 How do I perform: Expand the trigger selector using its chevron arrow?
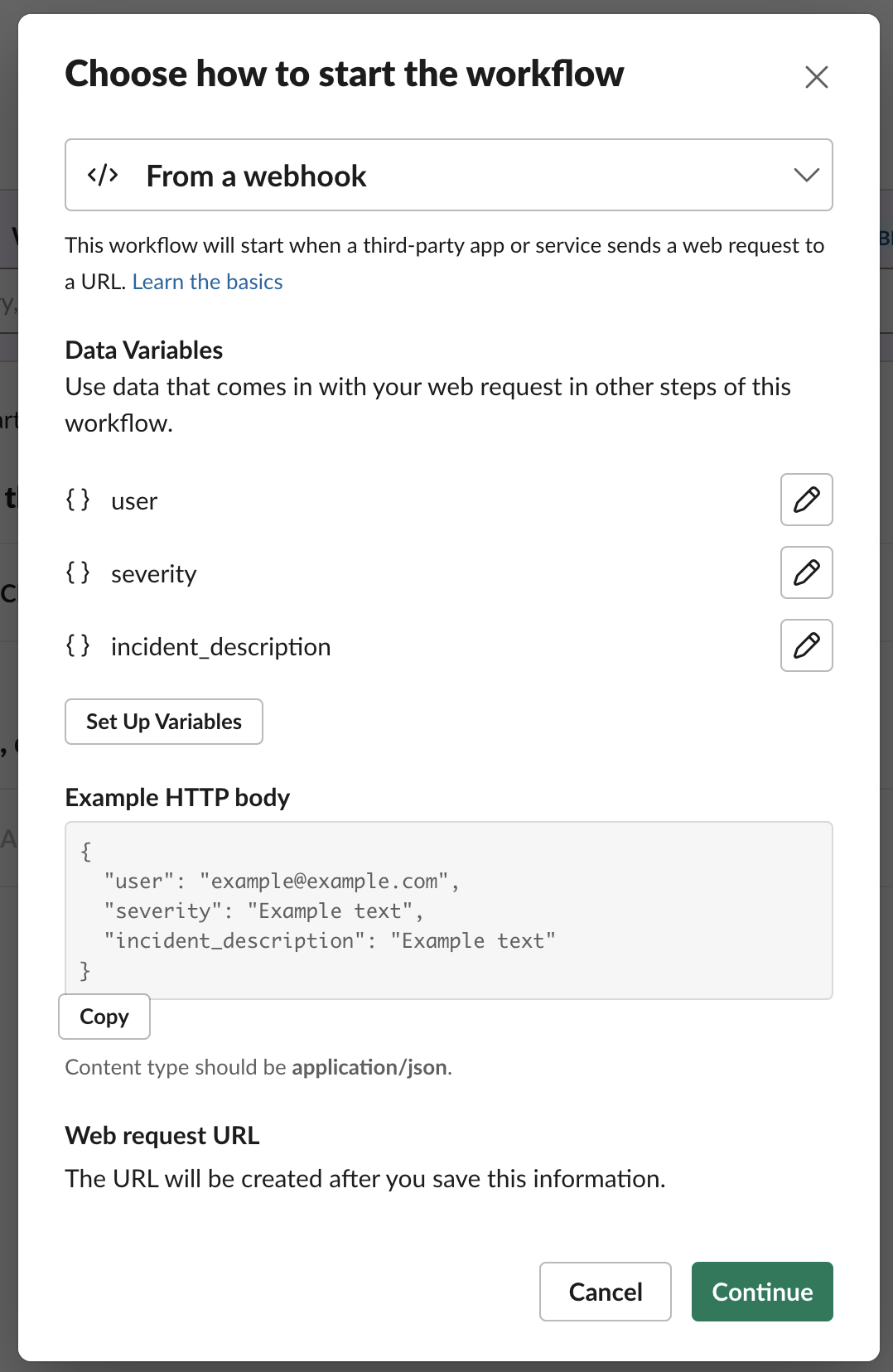tap(806, 175)
